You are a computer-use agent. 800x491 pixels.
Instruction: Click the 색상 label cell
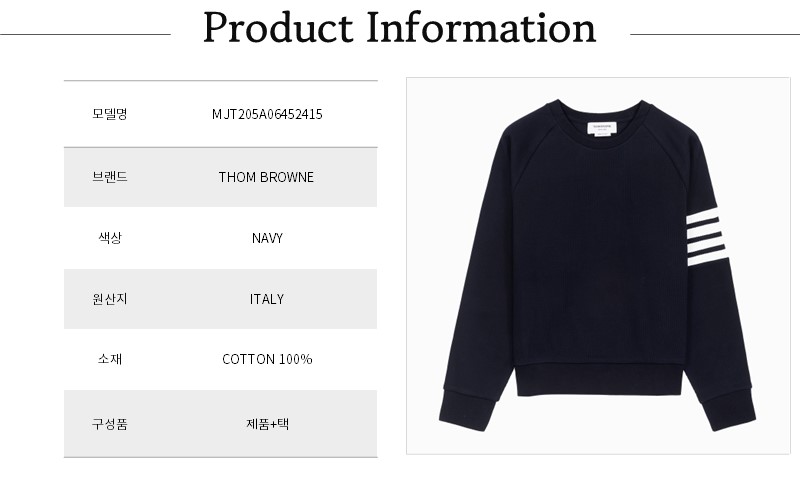pyautogui.click(x=109, y=238)
